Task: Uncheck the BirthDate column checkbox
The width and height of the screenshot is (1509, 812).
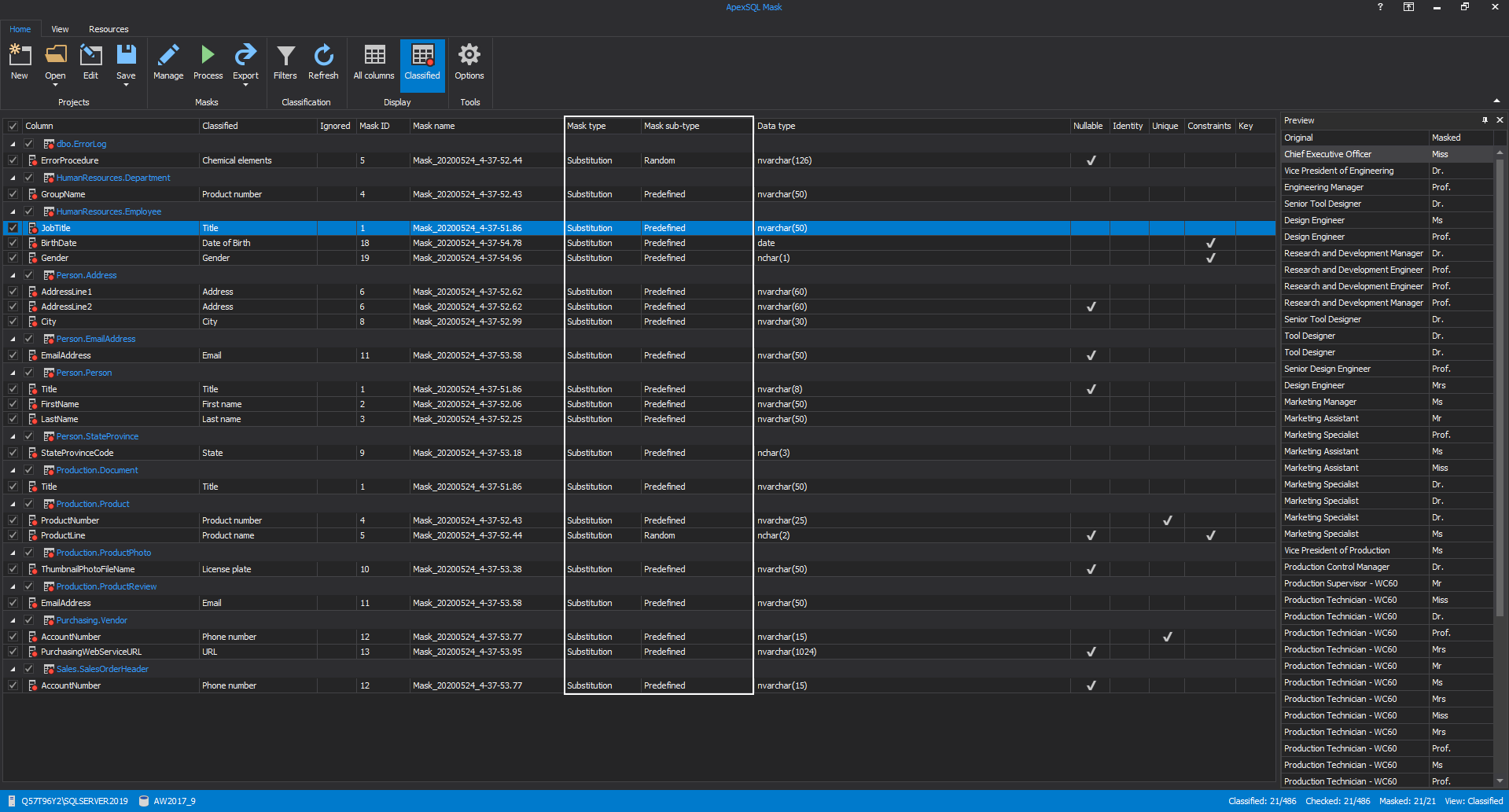Action: (x=13, y=243)
